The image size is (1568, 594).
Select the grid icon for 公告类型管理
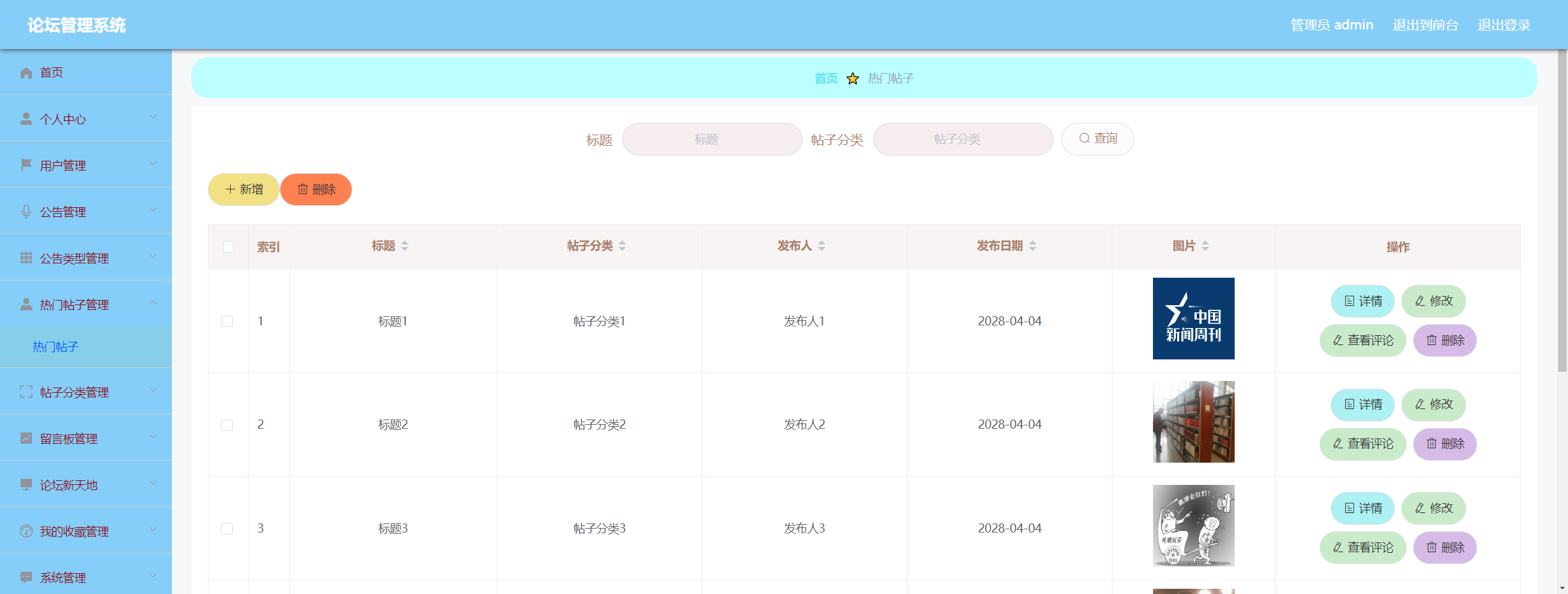26,257
